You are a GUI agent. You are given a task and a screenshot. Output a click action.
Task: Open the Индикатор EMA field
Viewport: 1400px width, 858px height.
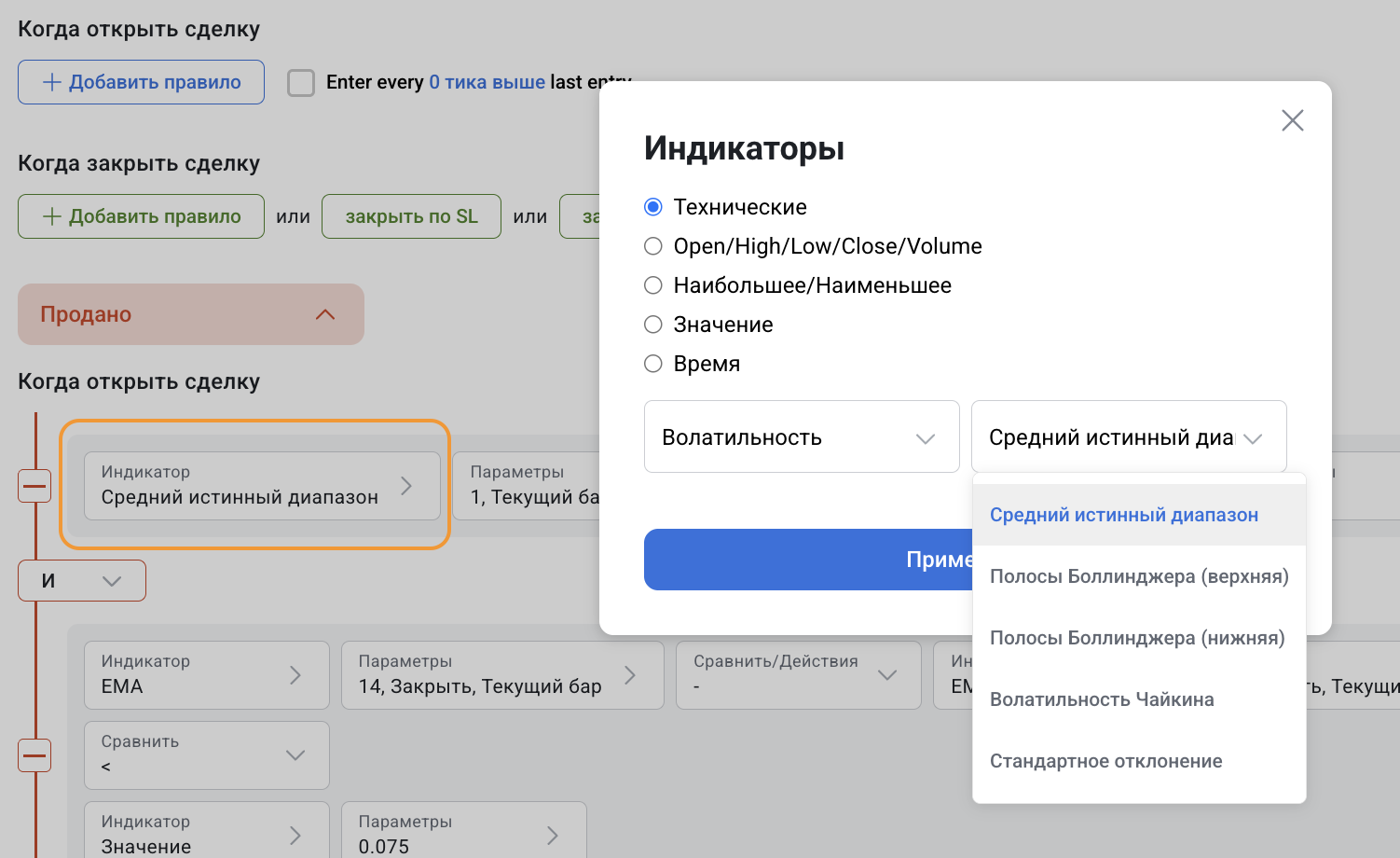tap(207, 675)
